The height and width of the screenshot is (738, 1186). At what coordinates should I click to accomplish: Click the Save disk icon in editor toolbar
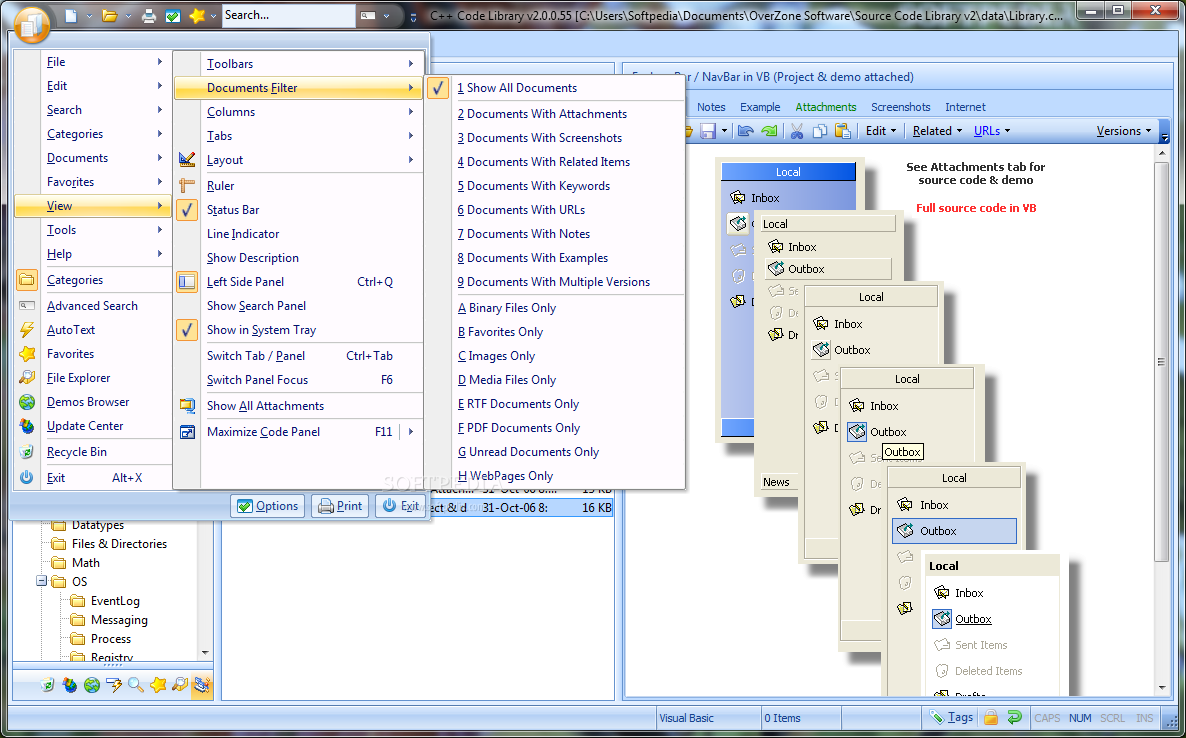point(708,131)
